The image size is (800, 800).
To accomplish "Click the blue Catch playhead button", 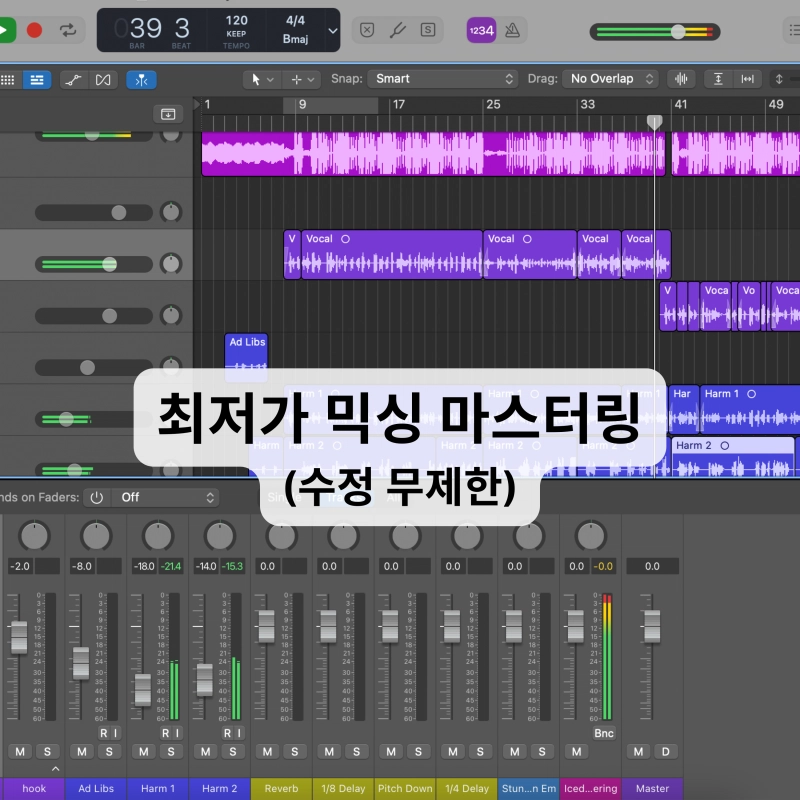I will click(141, 79).
